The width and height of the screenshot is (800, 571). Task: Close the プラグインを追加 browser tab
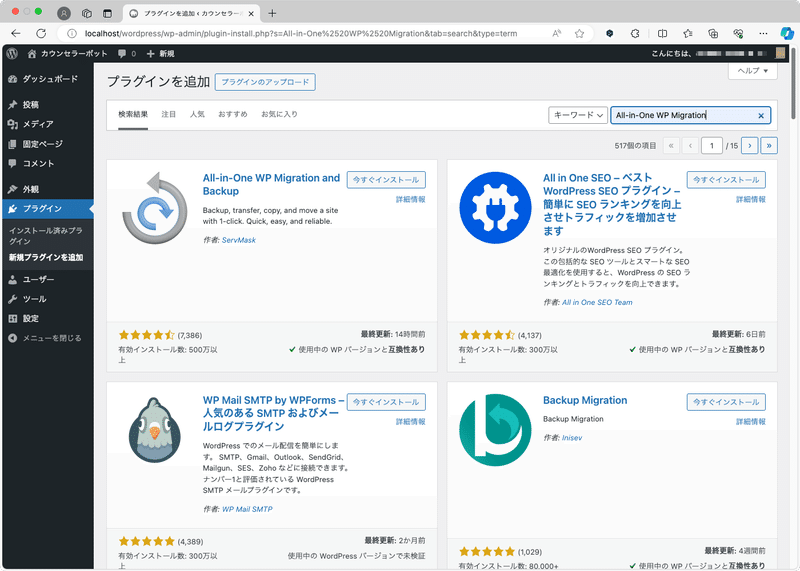251,14
